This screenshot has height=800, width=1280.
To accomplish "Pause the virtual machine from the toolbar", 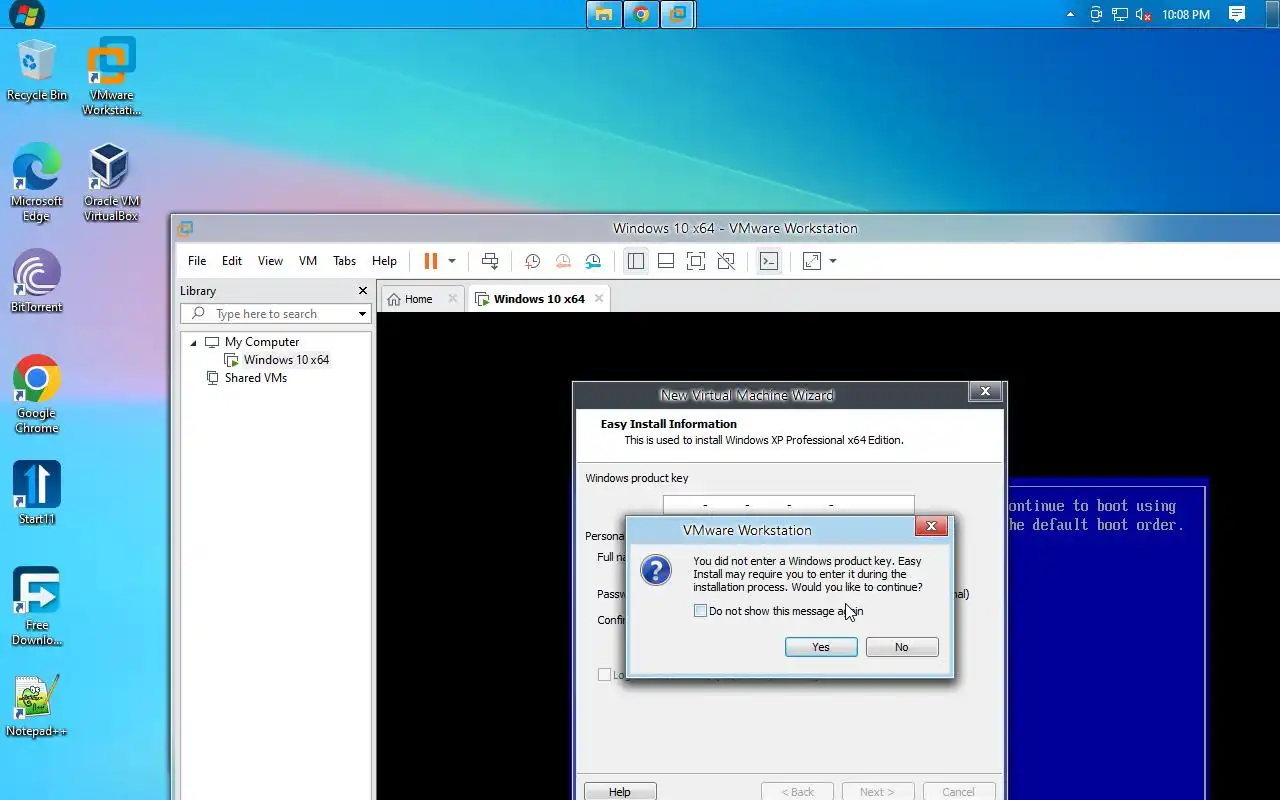I will coord(431,261).
